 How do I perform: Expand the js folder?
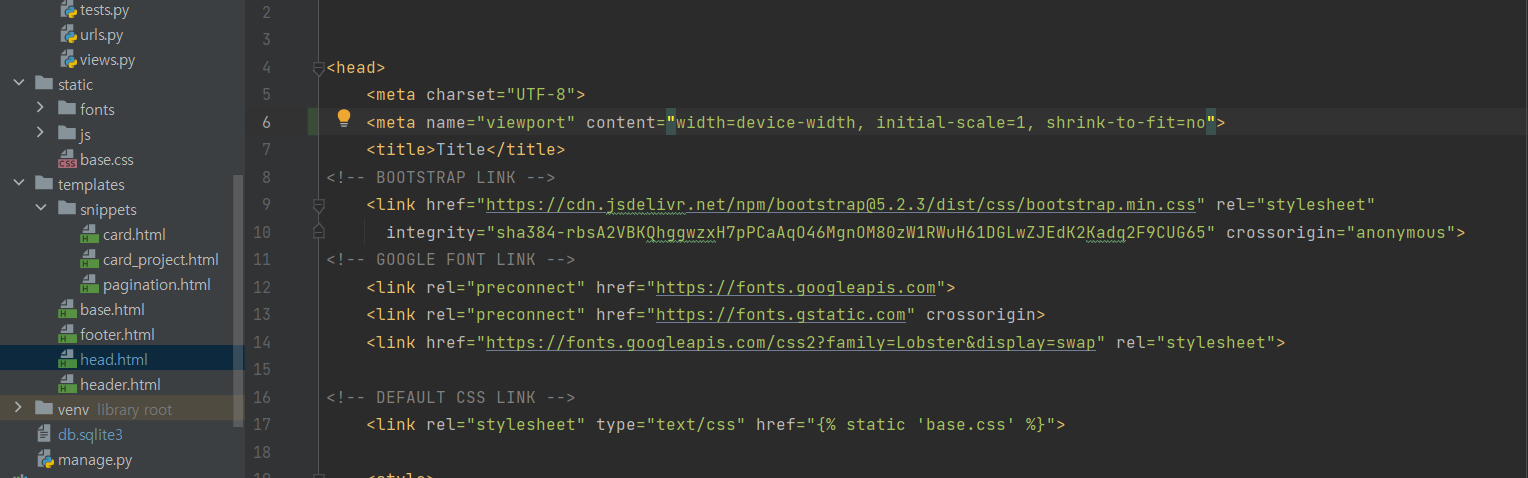tap(40, 135)
